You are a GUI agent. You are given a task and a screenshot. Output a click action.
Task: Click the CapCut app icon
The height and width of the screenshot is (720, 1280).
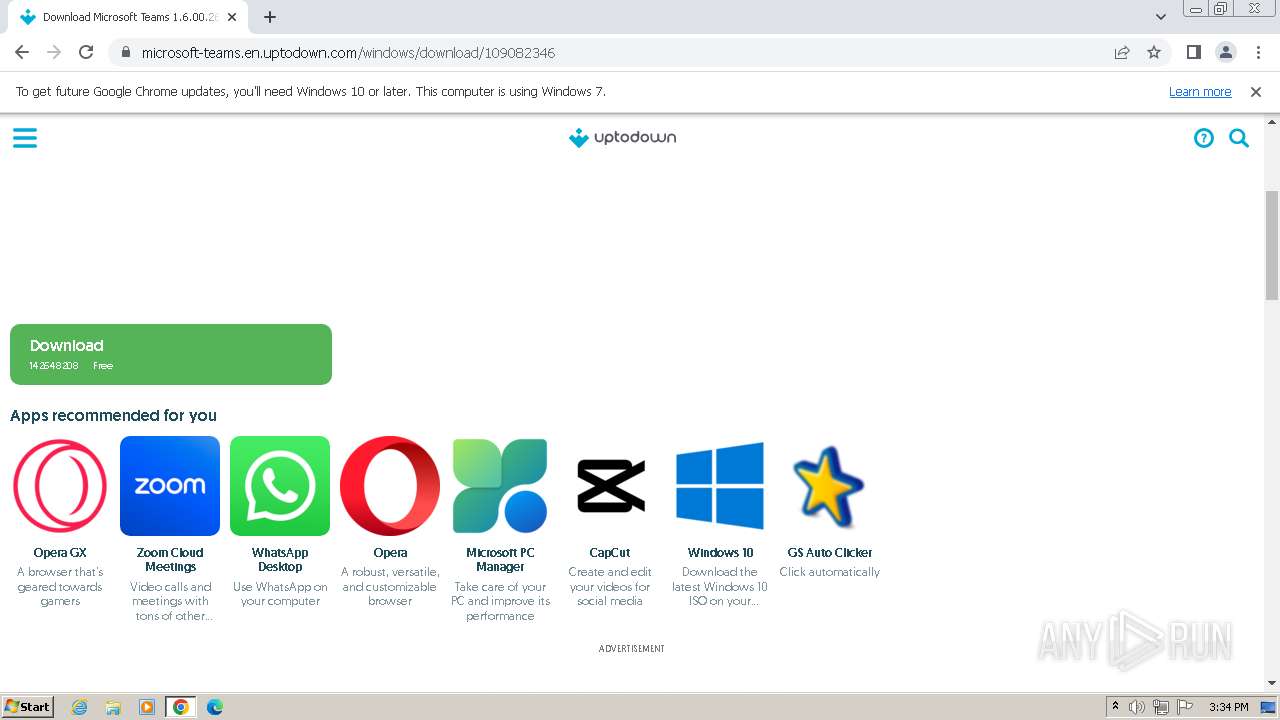pyautogui.click(x=610, y=486)
